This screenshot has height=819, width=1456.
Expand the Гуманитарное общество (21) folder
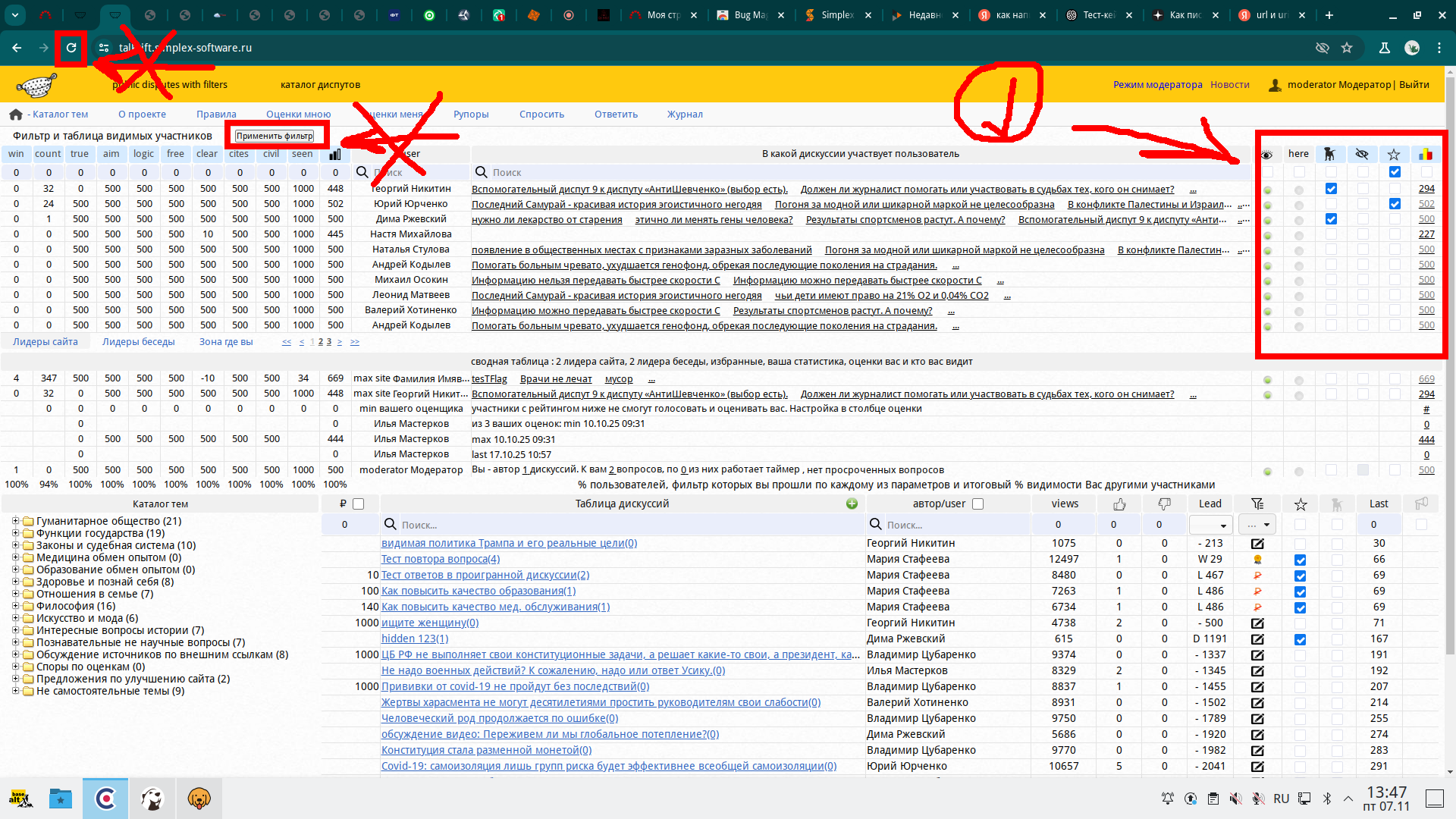tap(15, 521)
